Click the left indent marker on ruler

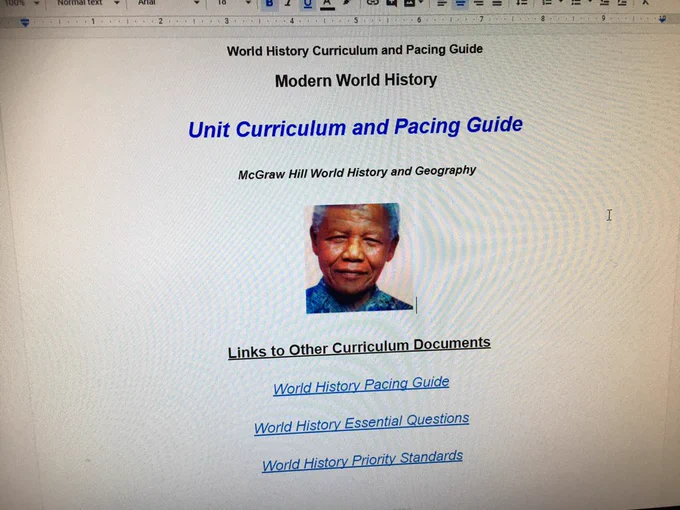click(25, 23)
